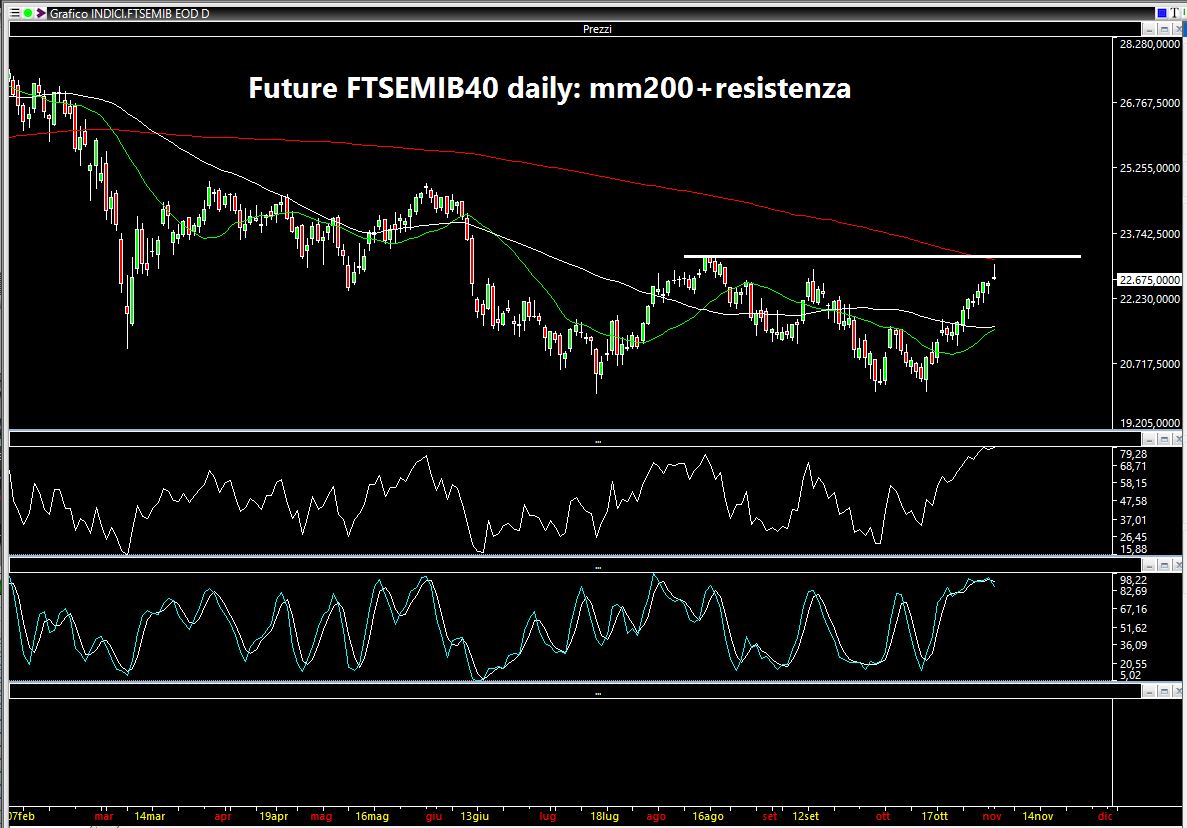Click the 23.742,5000 price axis label
Image resolution: width=1187 pixels, height=828 pixels.
tap(1150, 234)
